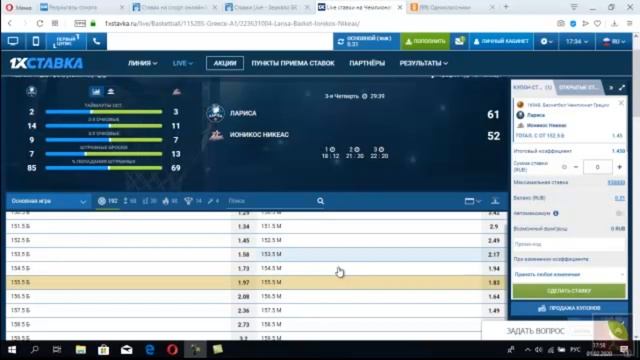Open Личный кабинет account button
This screenshot has height=360, width=640.
(x=501, y=41)
